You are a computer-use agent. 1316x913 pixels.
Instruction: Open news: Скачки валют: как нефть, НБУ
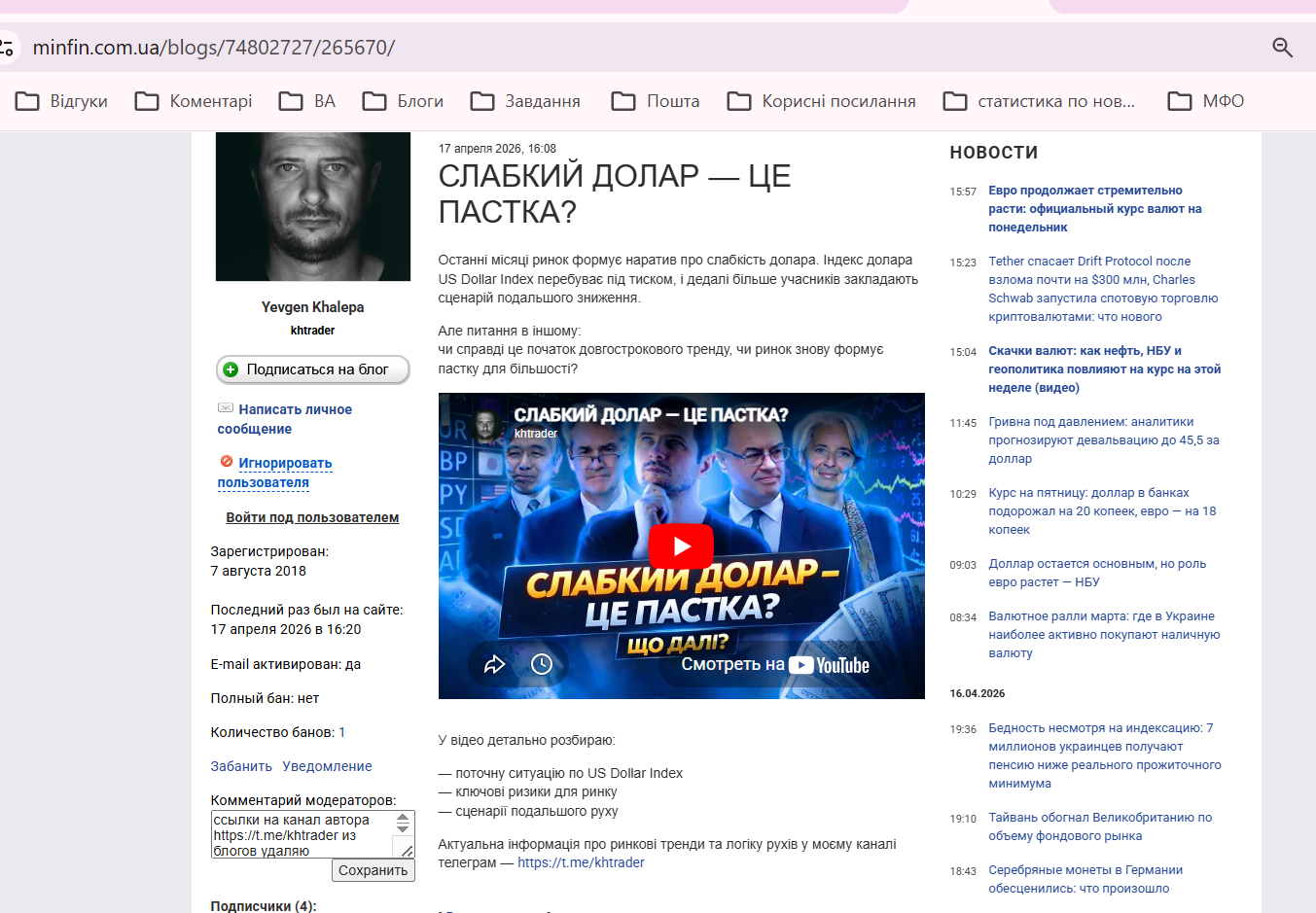1104,369
